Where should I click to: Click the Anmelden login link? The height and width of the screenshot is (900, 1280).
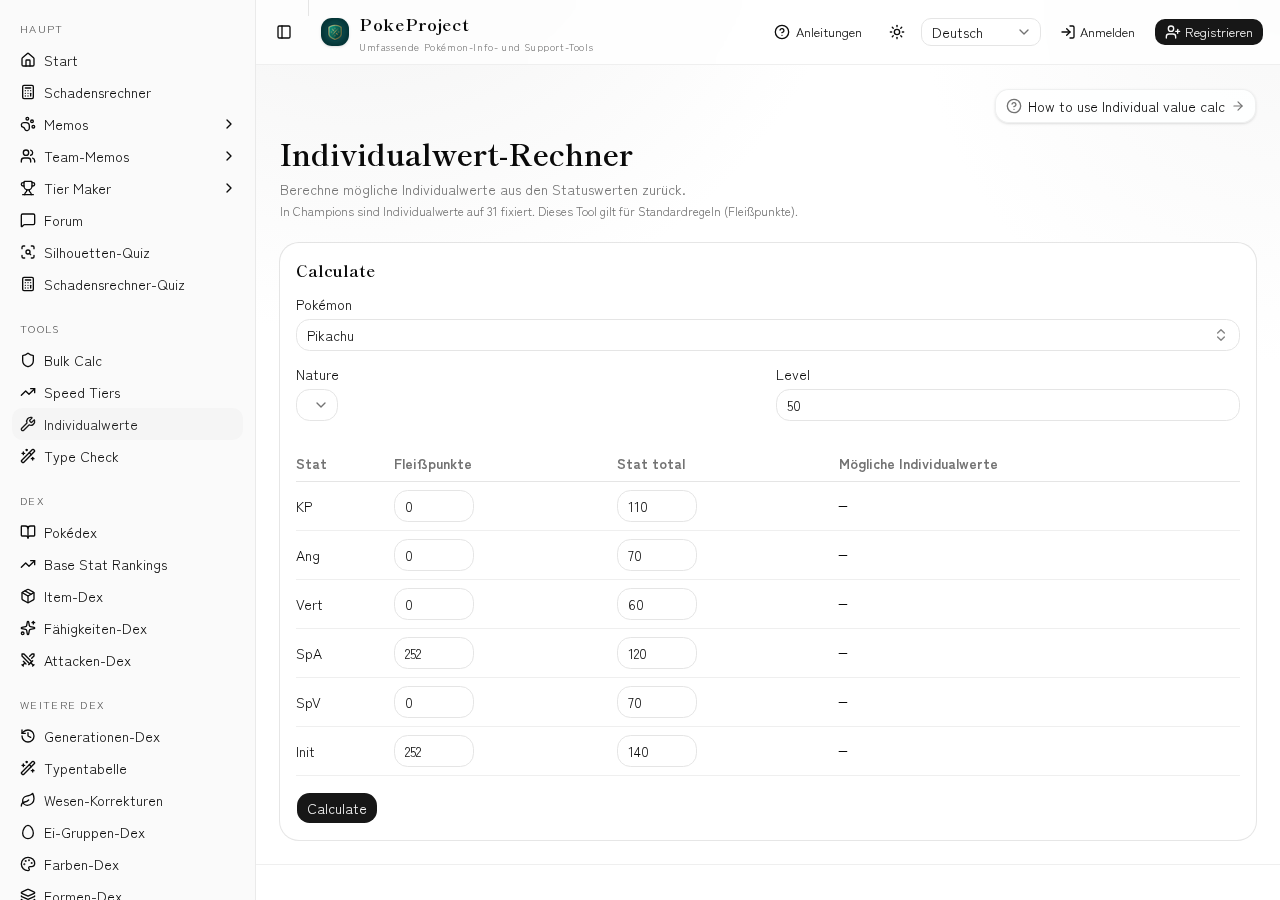(x=1098, y=32)
